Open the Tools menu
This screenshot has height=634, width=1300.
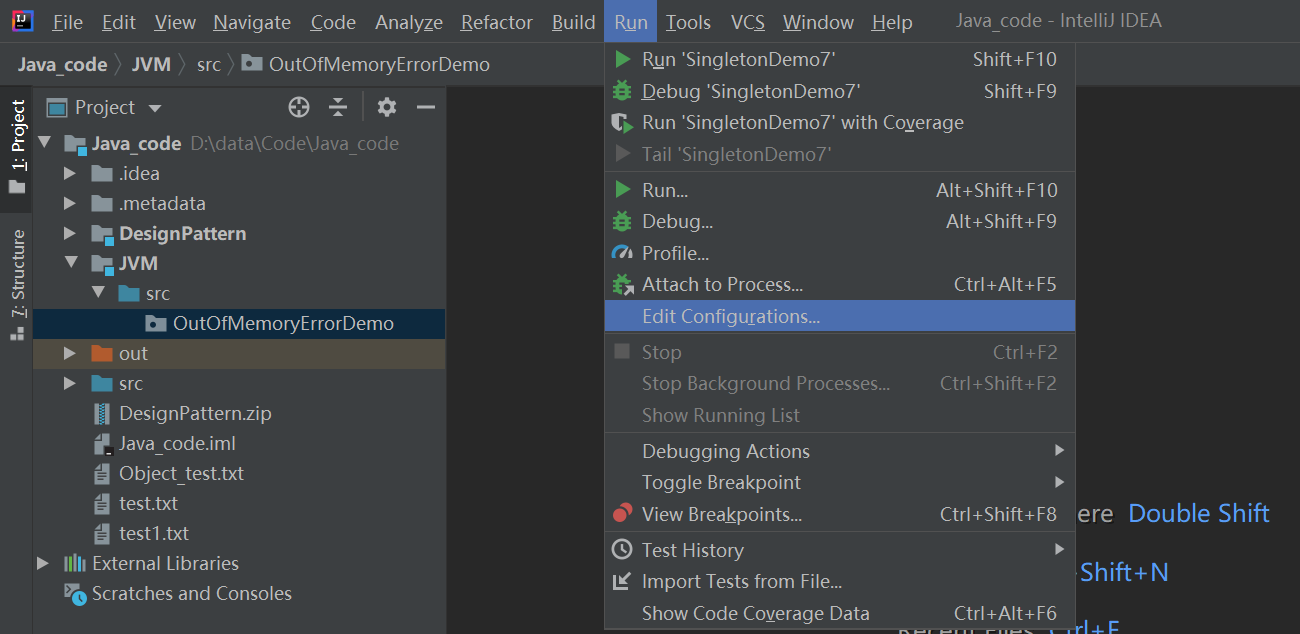click(688, 21)
